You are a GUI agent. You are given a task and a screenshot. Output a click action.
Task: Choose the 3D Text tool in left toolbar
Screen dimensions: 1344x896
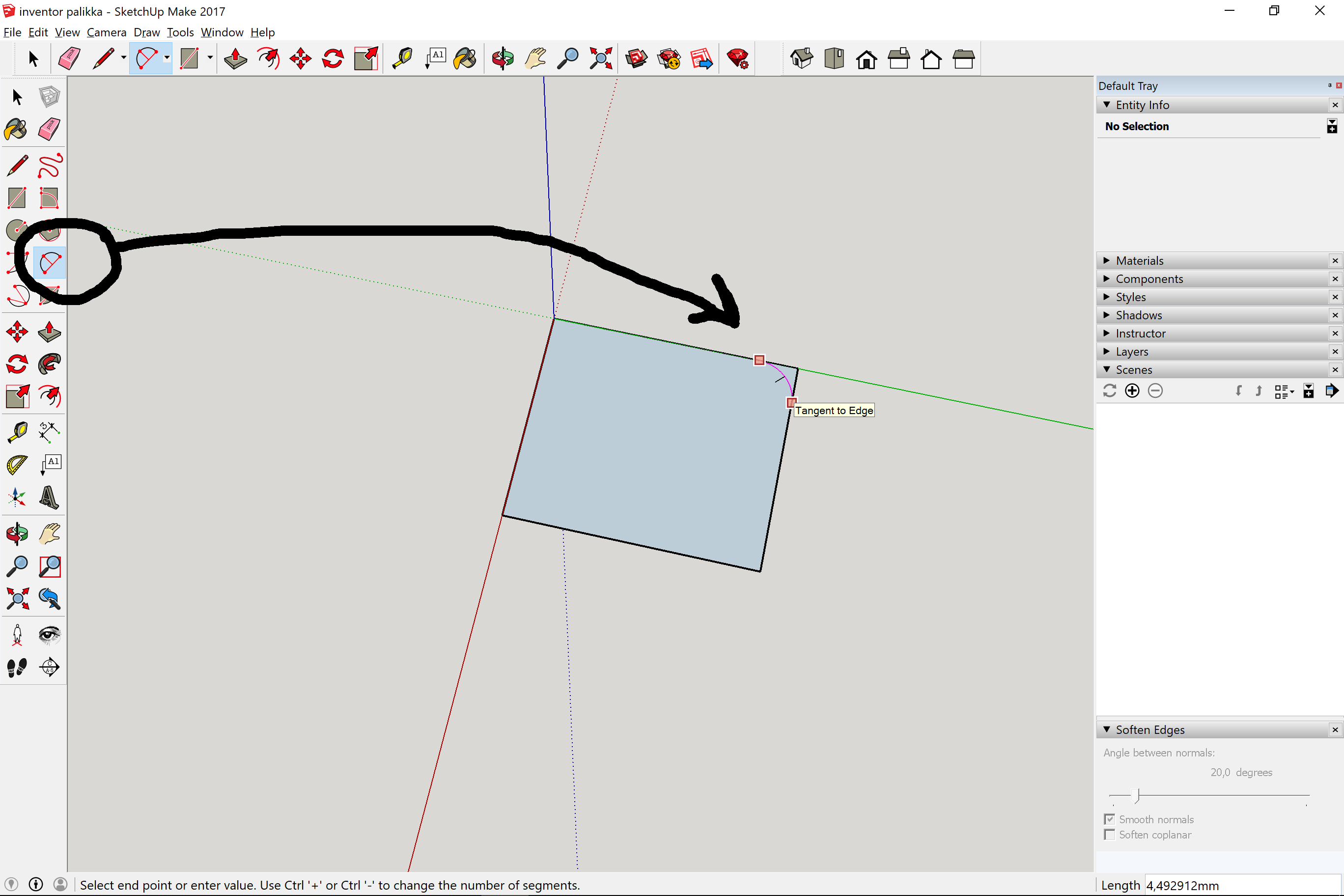[50, 497]
